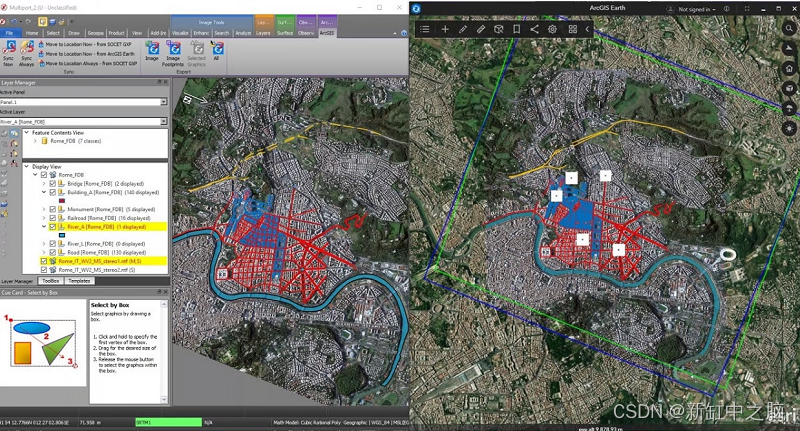The width and height of the screenshot is (800, 431).
Task: Click the Add data plus icon in ArcGIS Earth
Action: pos(445,29)
